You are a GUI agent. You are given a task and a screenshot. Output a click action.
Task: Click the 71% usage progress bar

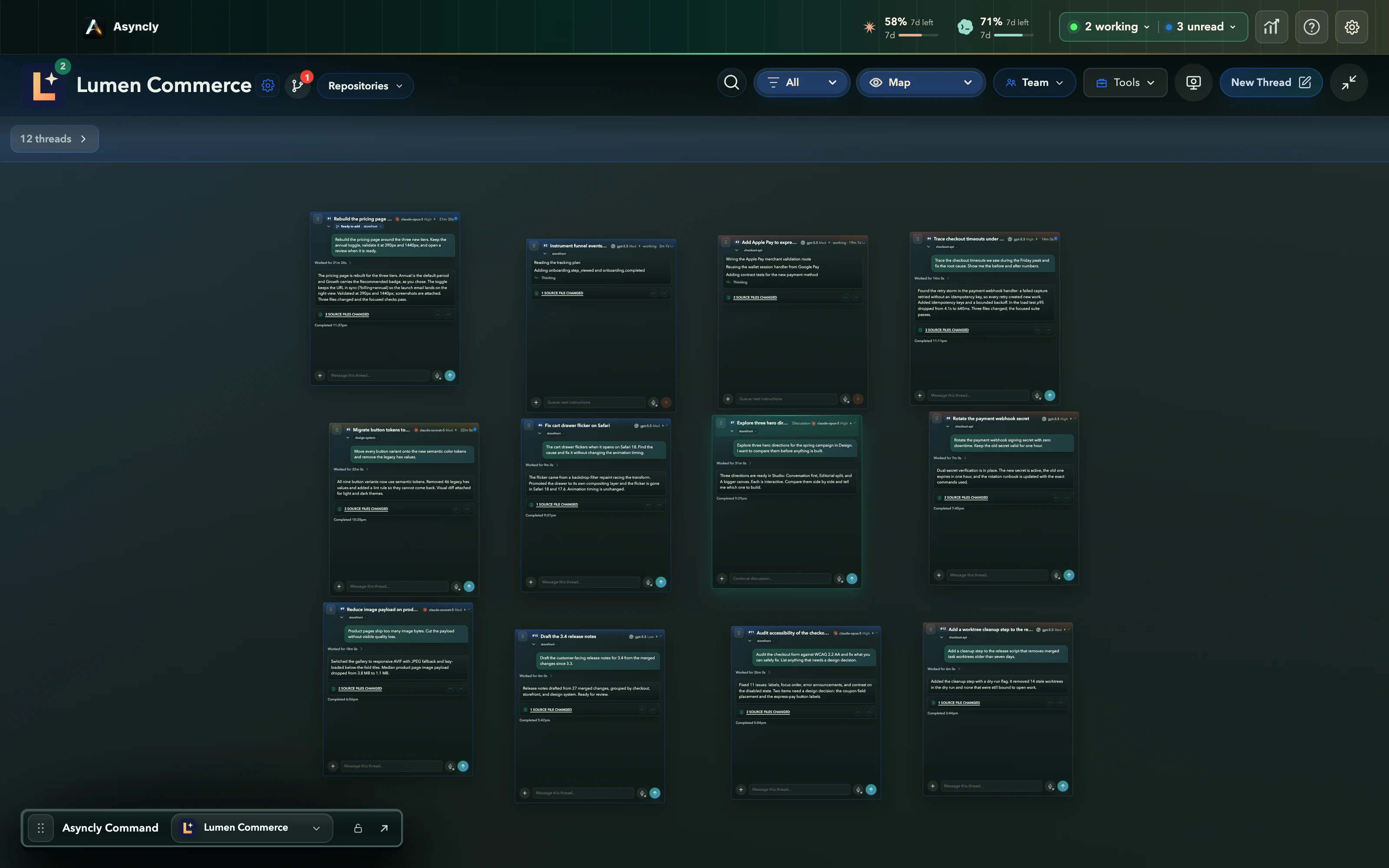[1014, 36]
